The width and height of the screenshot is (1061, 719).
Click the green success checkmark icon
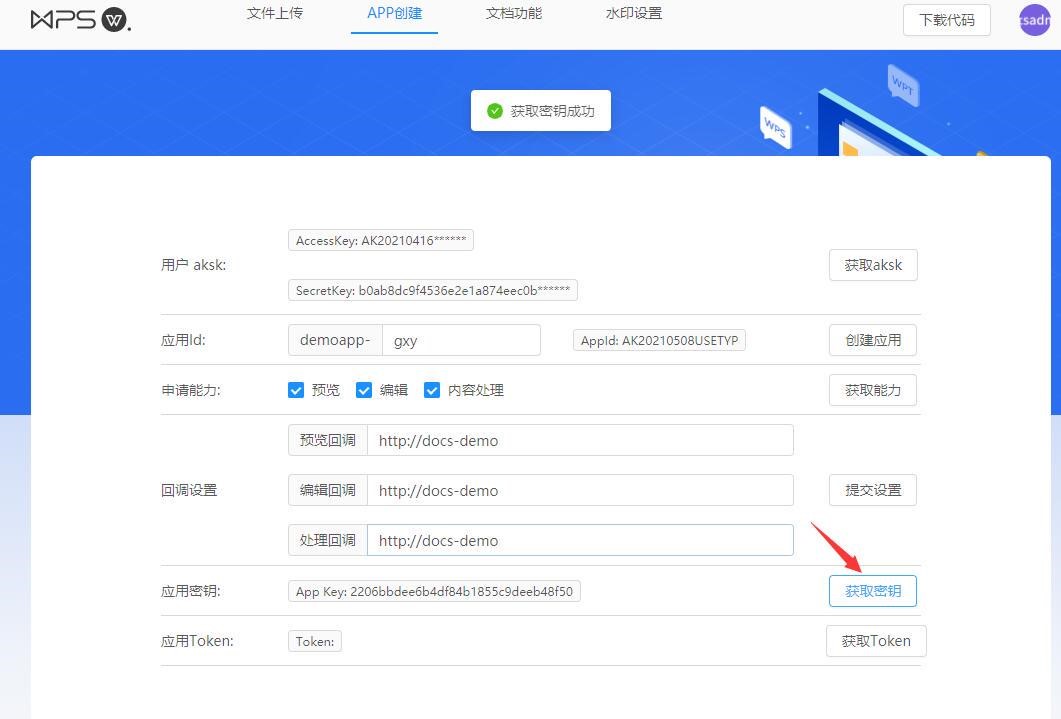tap(495, 111)
